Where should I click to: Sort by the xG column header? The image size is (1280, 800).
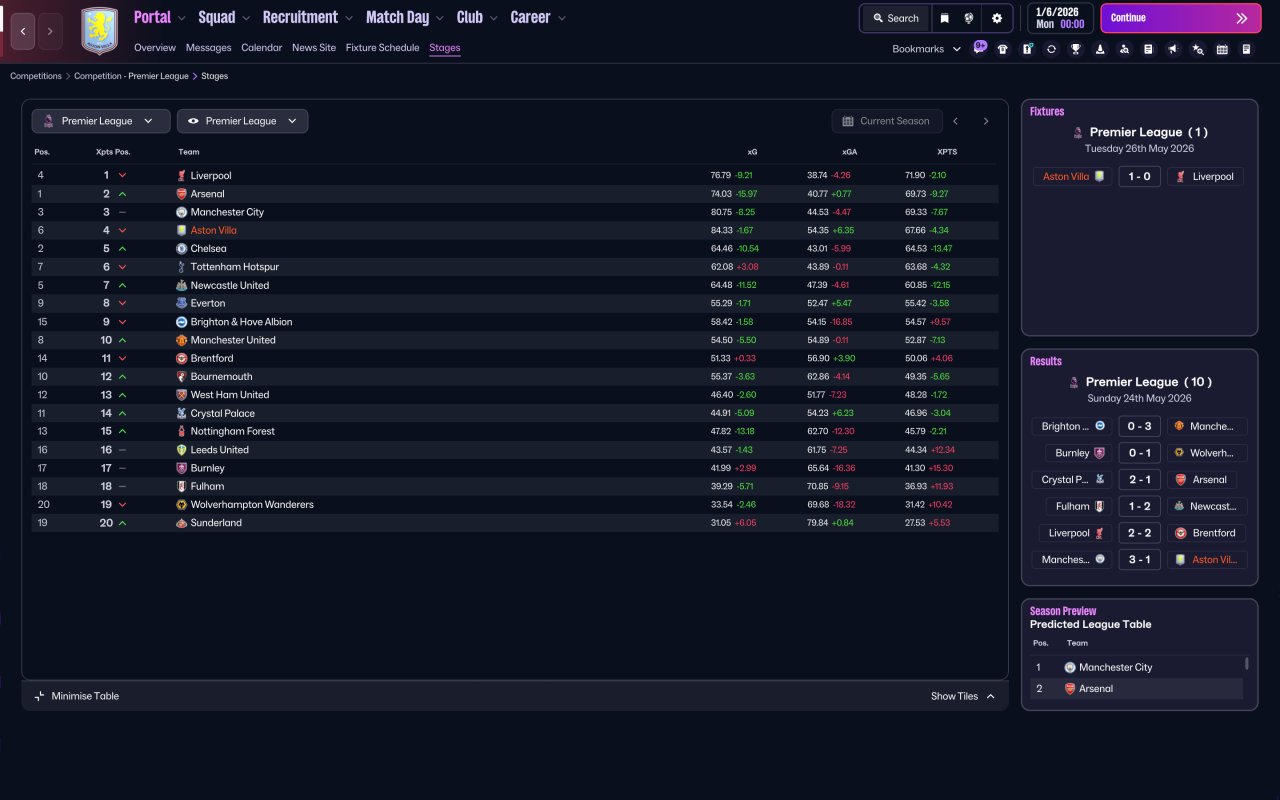752,152
